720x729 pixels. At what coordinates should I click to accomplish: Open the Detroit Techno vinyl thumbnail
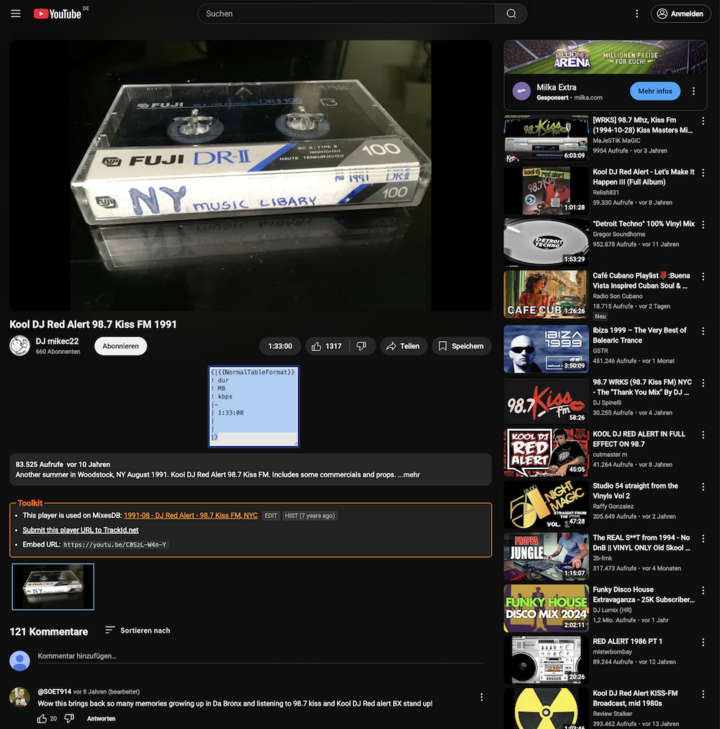click(x=546, y=242)
